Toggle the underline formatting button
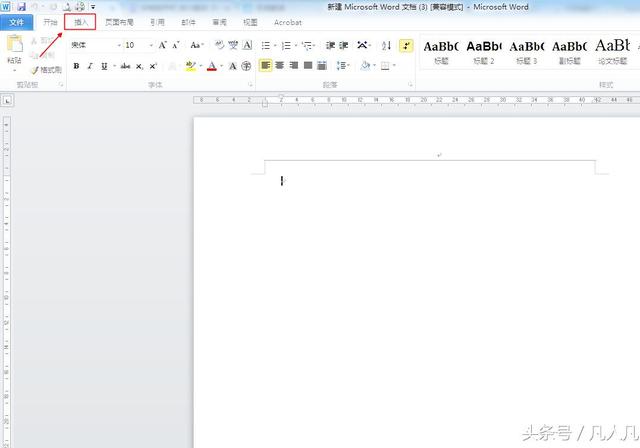 (x=105, y=66)
